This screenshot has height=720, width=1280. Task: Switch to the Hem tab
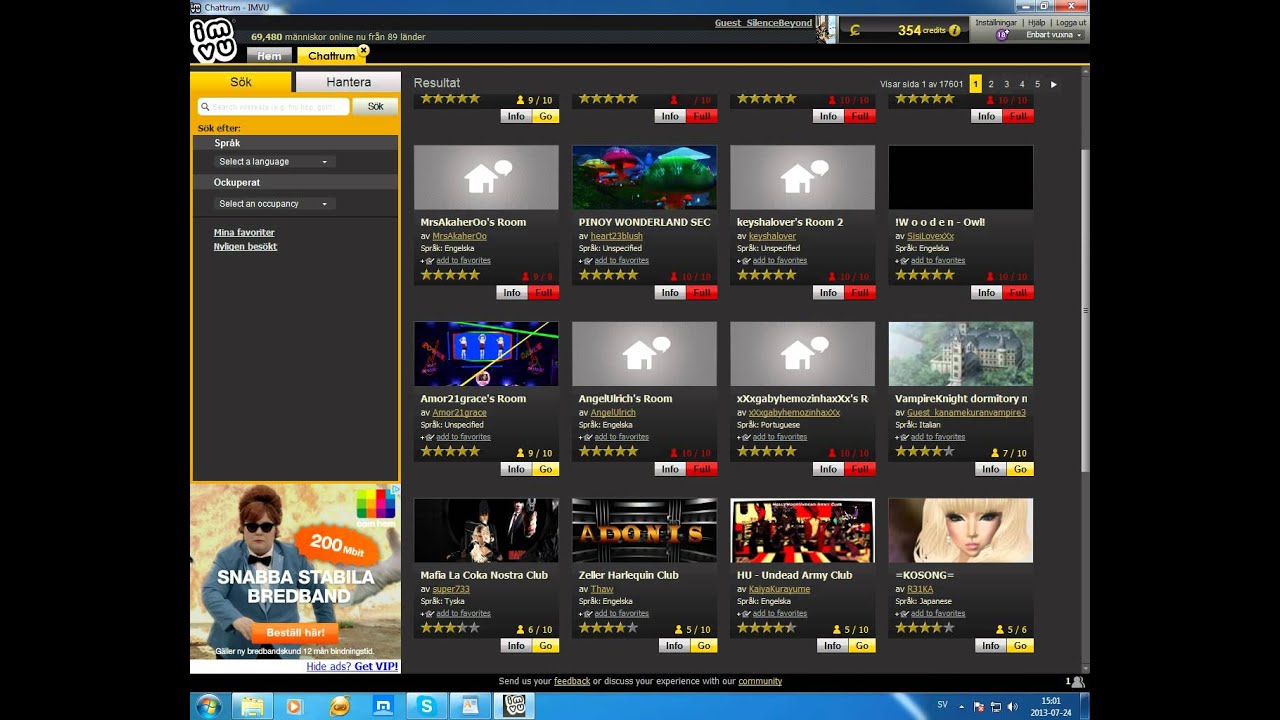tap(269, 56)
